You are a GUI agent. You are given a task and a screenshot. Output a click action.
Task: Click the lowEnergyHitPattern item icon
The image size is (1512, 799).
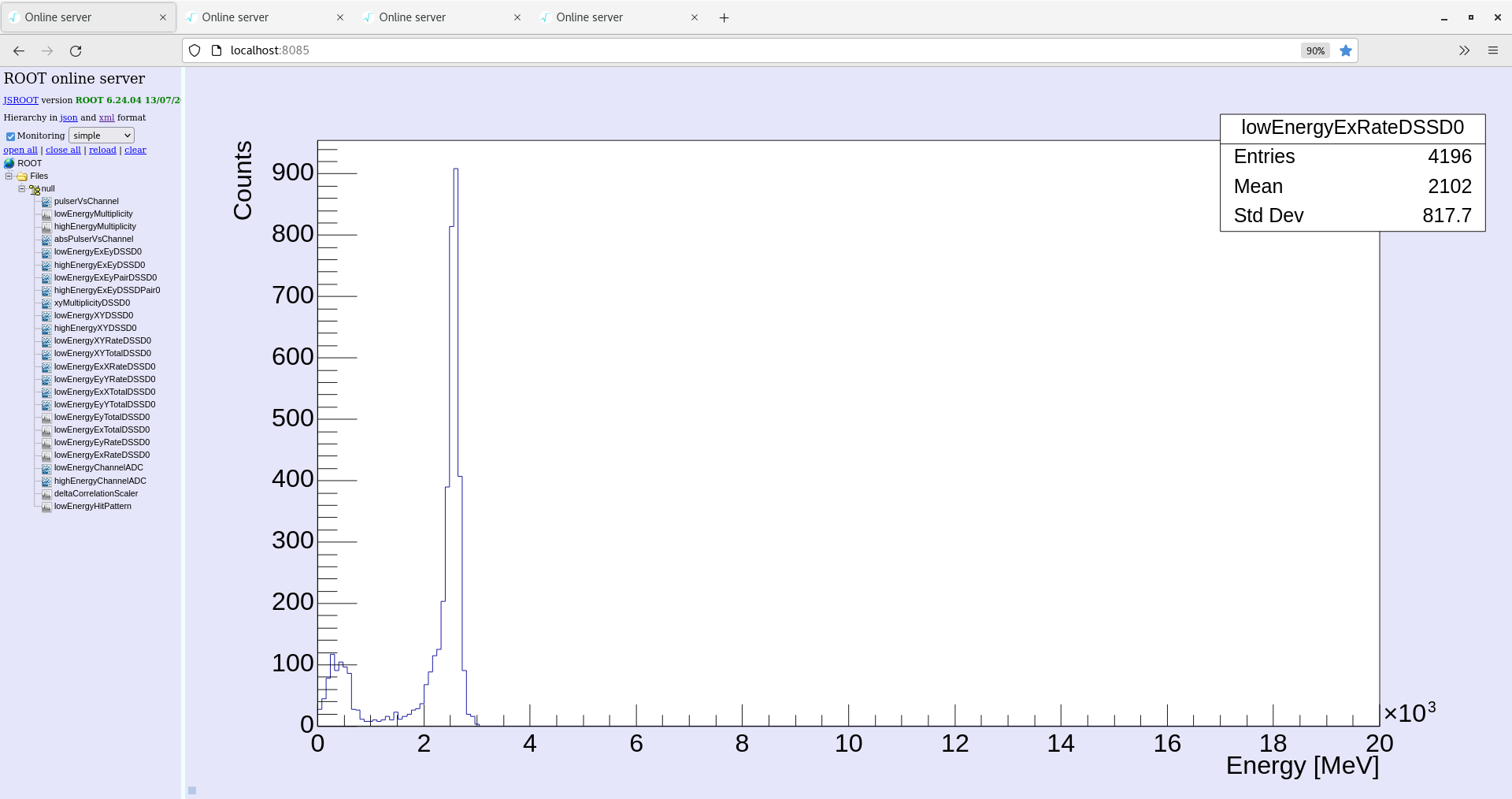46,507
